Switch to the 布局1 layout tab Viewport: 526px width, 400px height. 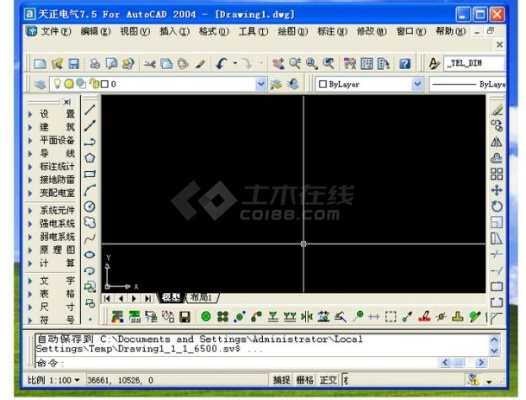(x=202, y=298)
